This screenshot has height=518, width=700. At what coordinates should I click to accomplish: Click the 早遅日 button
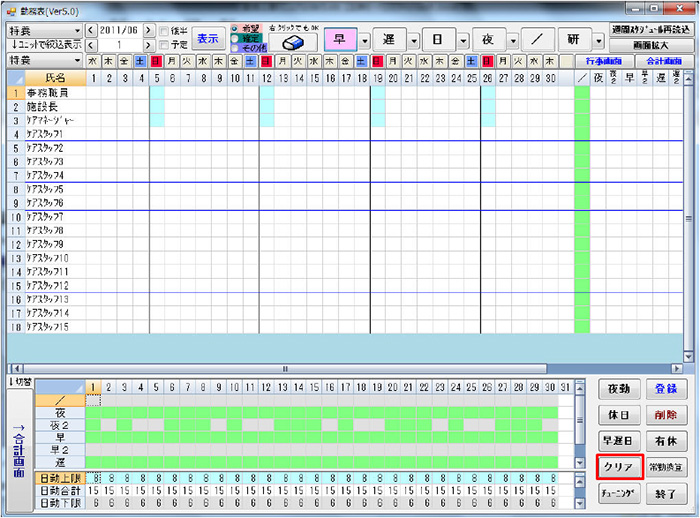click(619, 442)
